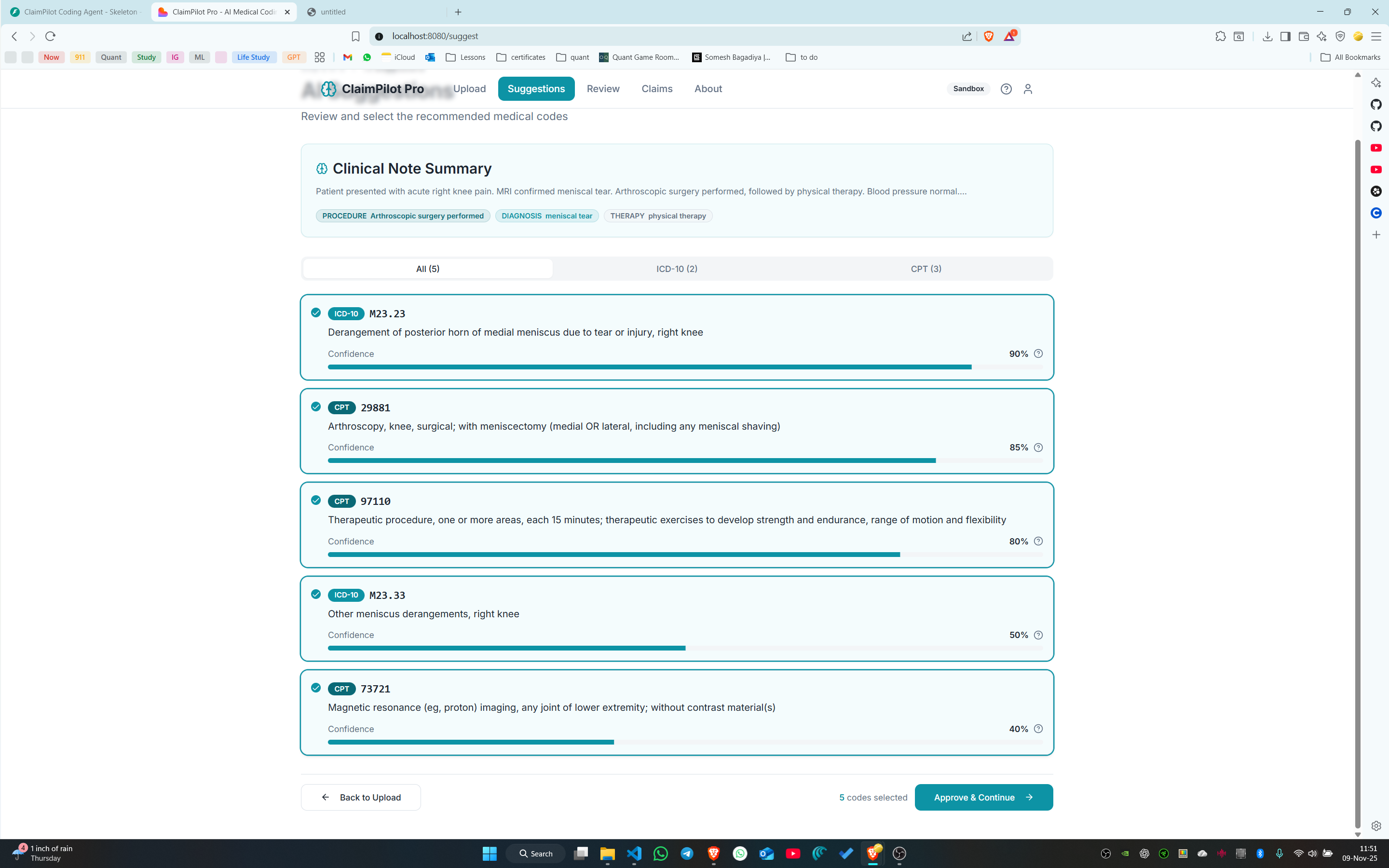Expand the certificates bookmark folder
The image size is (1389, 868).
[x=520, y=57]
